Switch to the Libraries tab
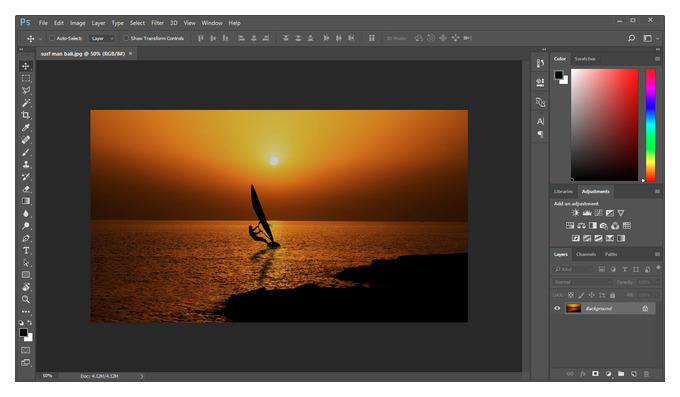Image resolution: width=680 pixels, height=397 pixels. click(563, 191)
